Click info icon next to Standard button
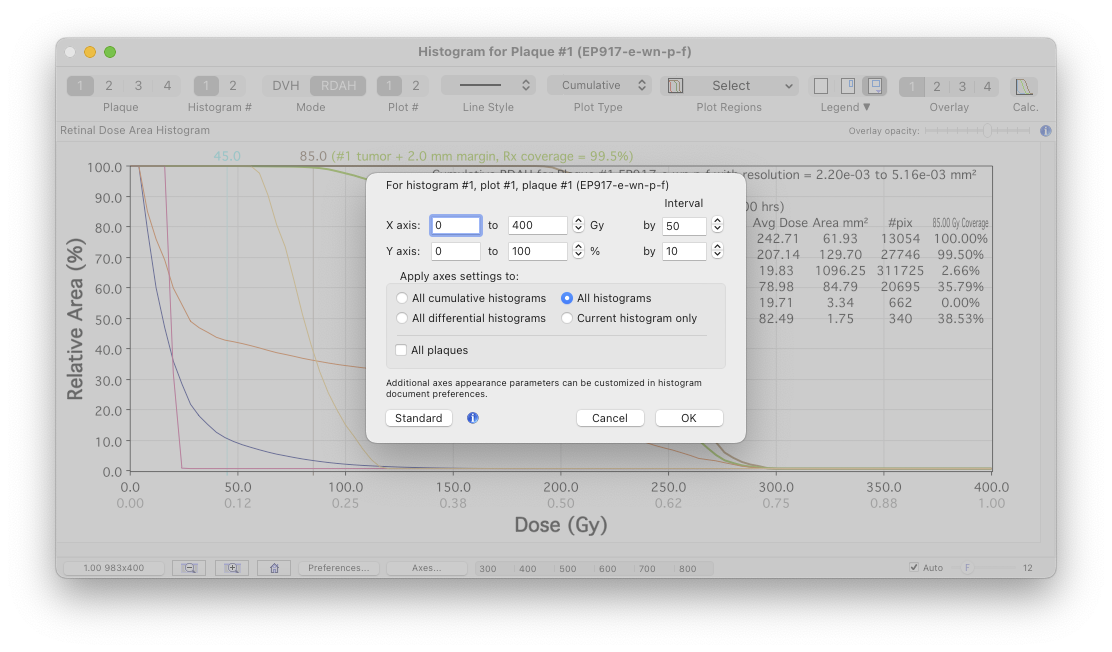The image size is (1112, 652). pos(473,418)
